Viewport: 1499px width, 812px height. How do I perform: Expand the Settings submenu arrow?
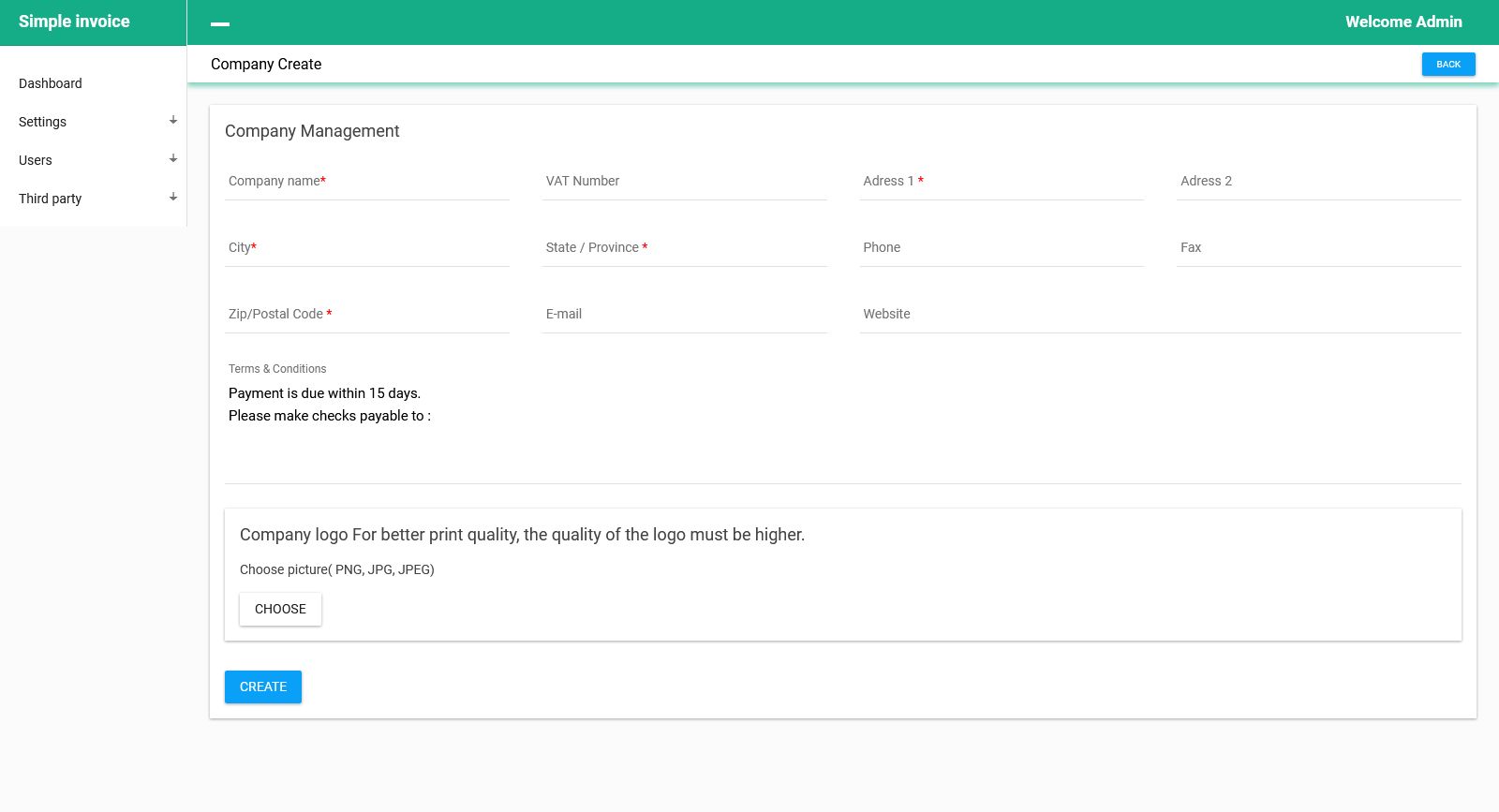pos(173,121)
